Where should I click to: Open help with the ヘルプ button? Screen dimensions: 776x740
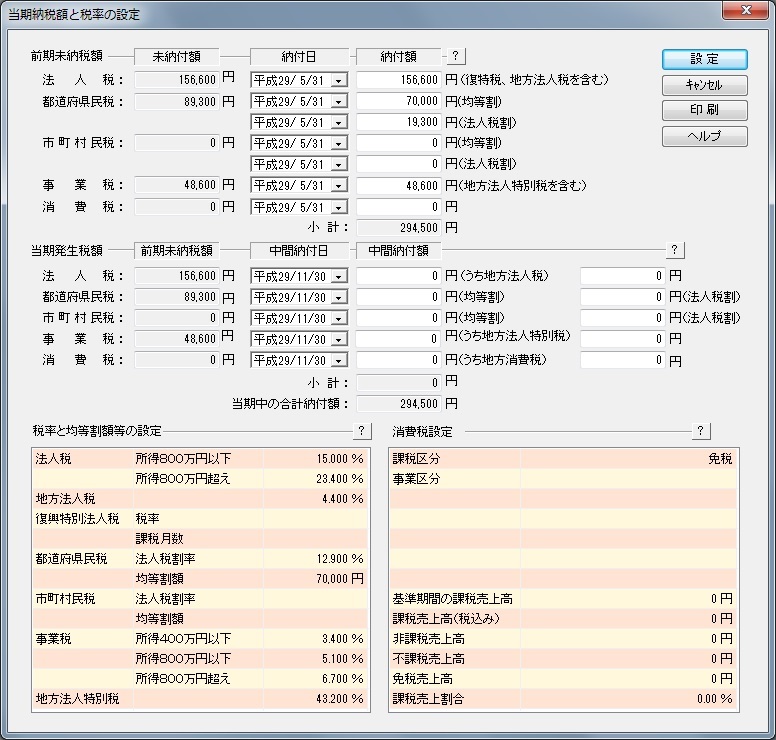pyautogui.click(x=704, y=136)
